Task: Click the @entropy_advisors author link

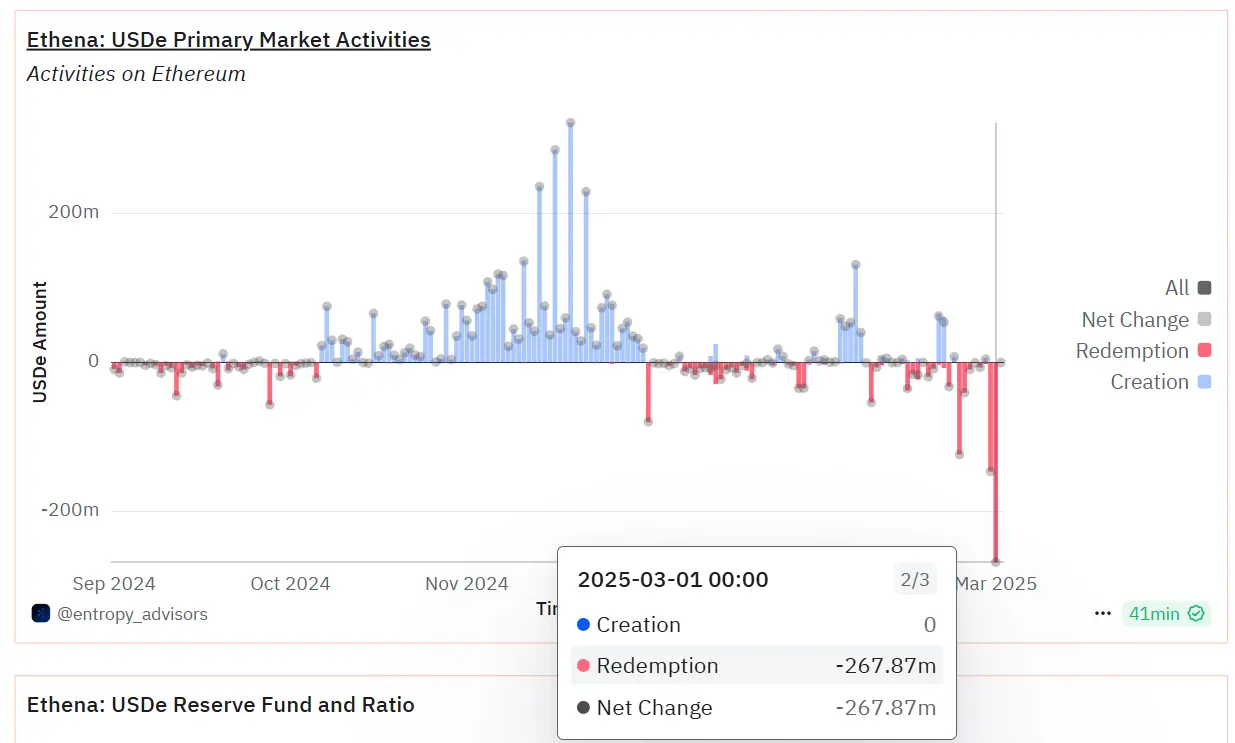Action: pyautogui.click(x=132, y=614)
